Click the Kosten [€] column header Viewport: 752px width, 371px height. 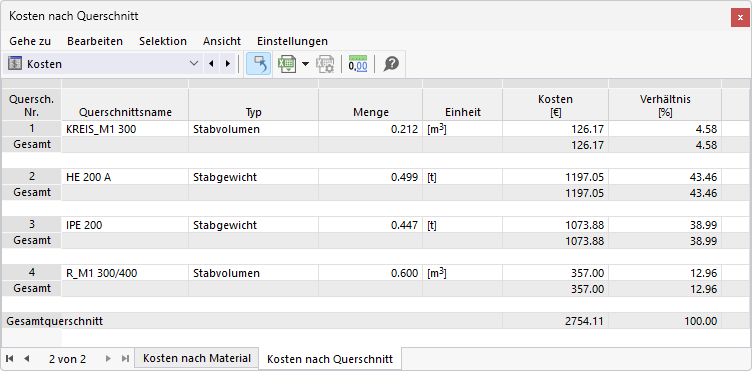pyautogui.click(x=555, y=104)
